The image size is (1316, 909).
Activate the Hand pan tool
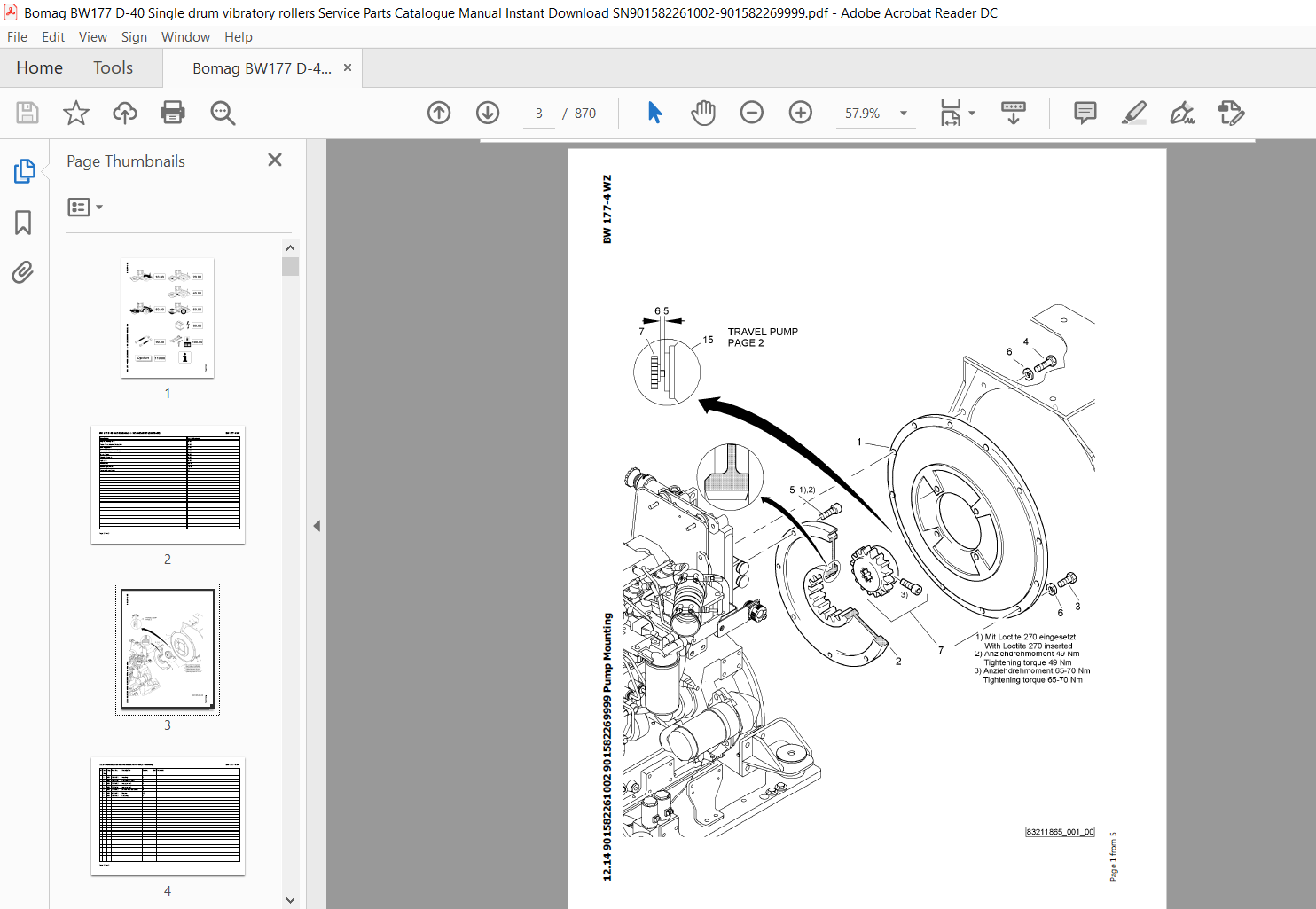(703, 113)
